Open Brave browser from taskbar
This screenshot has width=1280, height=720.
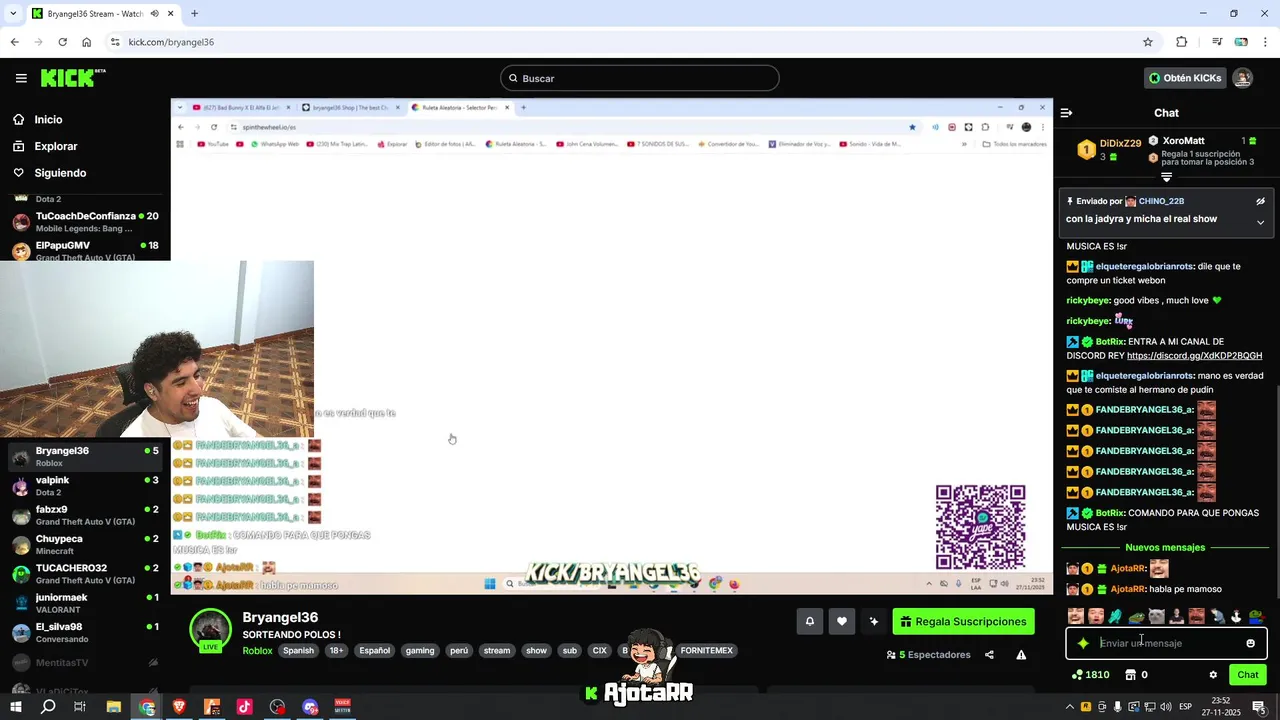180,707
